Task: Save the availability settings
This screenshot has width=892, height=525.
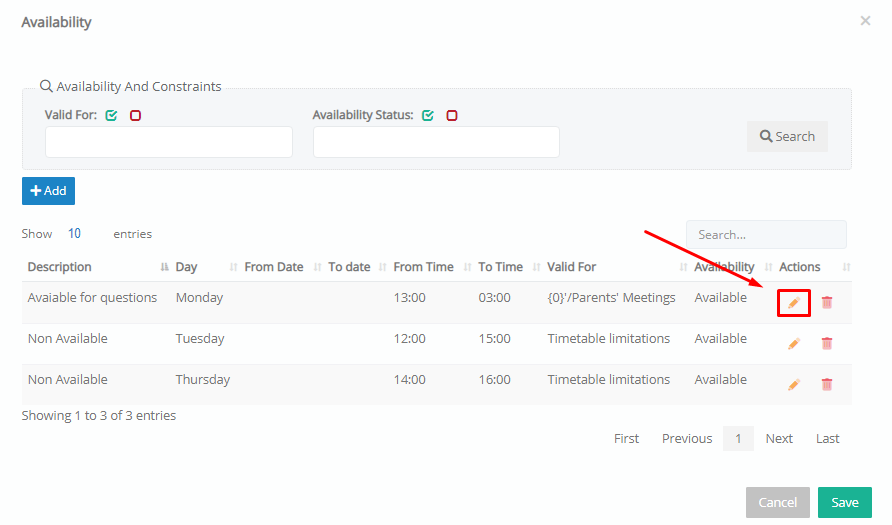Action: 845,502
